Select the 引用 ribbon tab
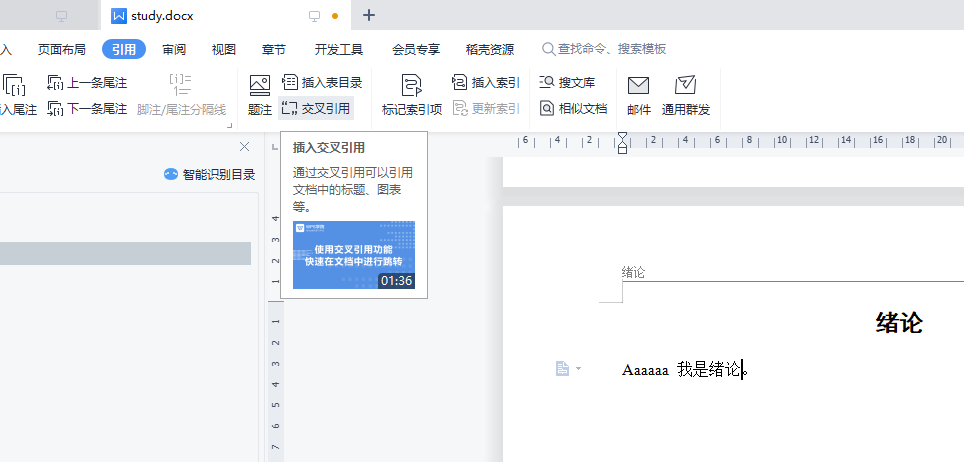The width and height of the screenshot is (964, 462). click(x=124, y=49)
